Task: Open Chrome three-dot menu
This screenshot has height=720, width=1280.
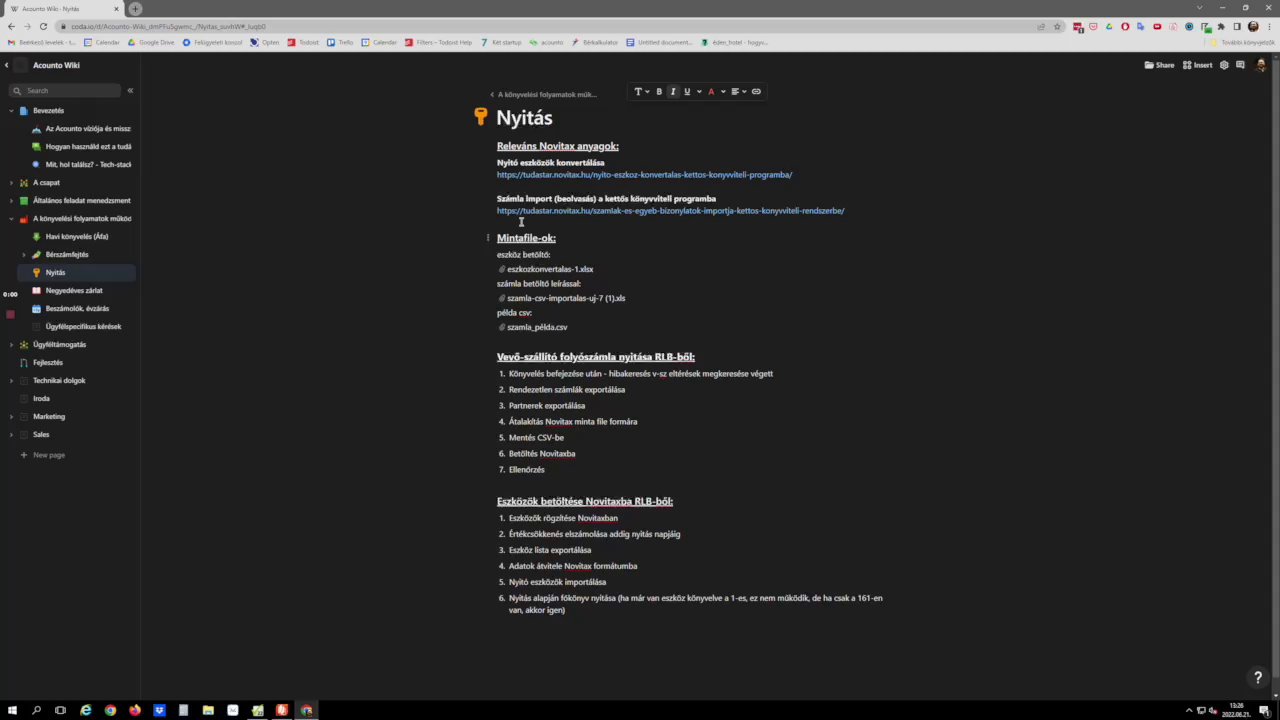Action: click(1270, 26)
